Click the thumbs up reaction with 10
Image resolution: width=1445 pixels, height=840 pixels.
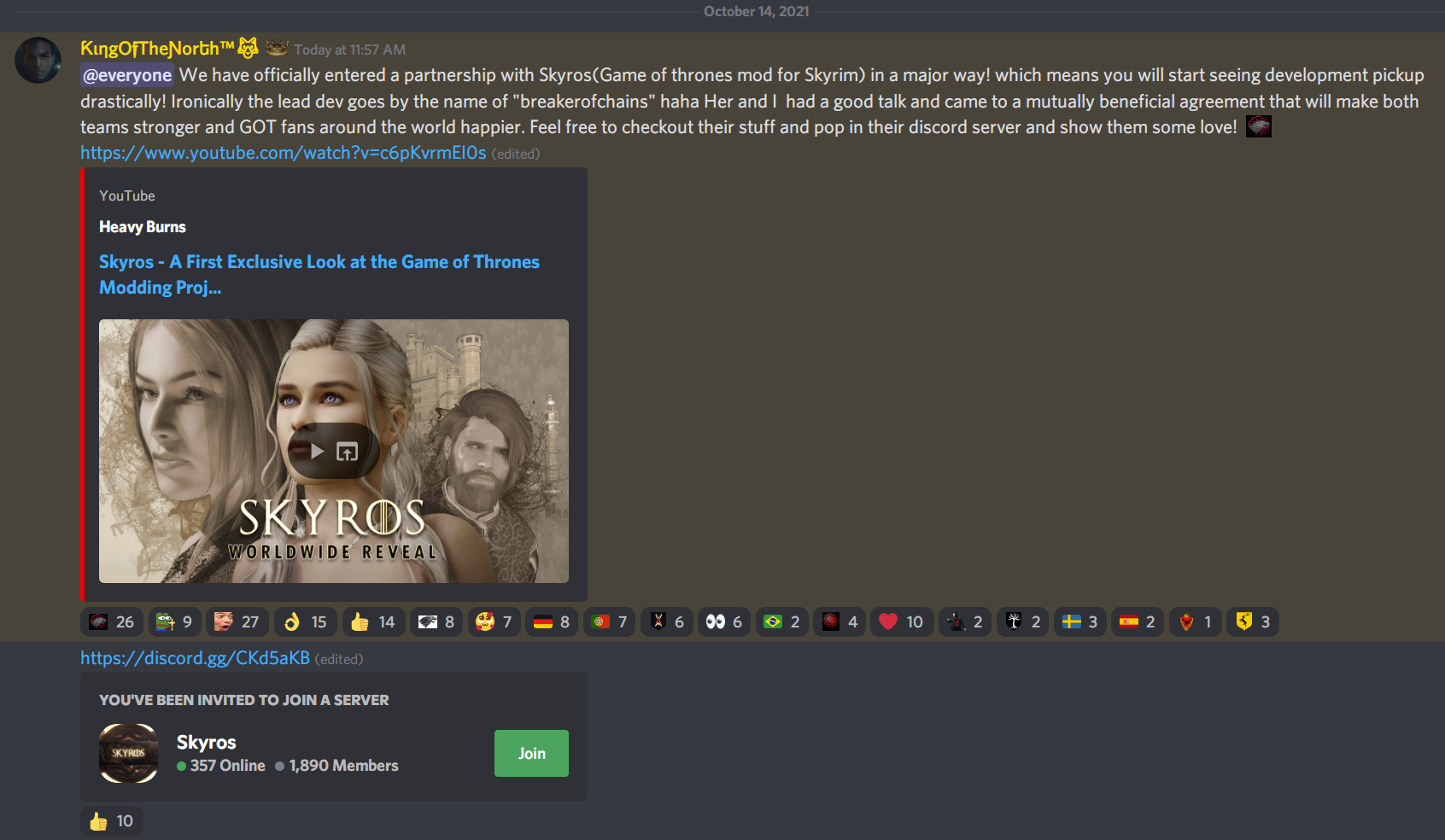(112, 820)
